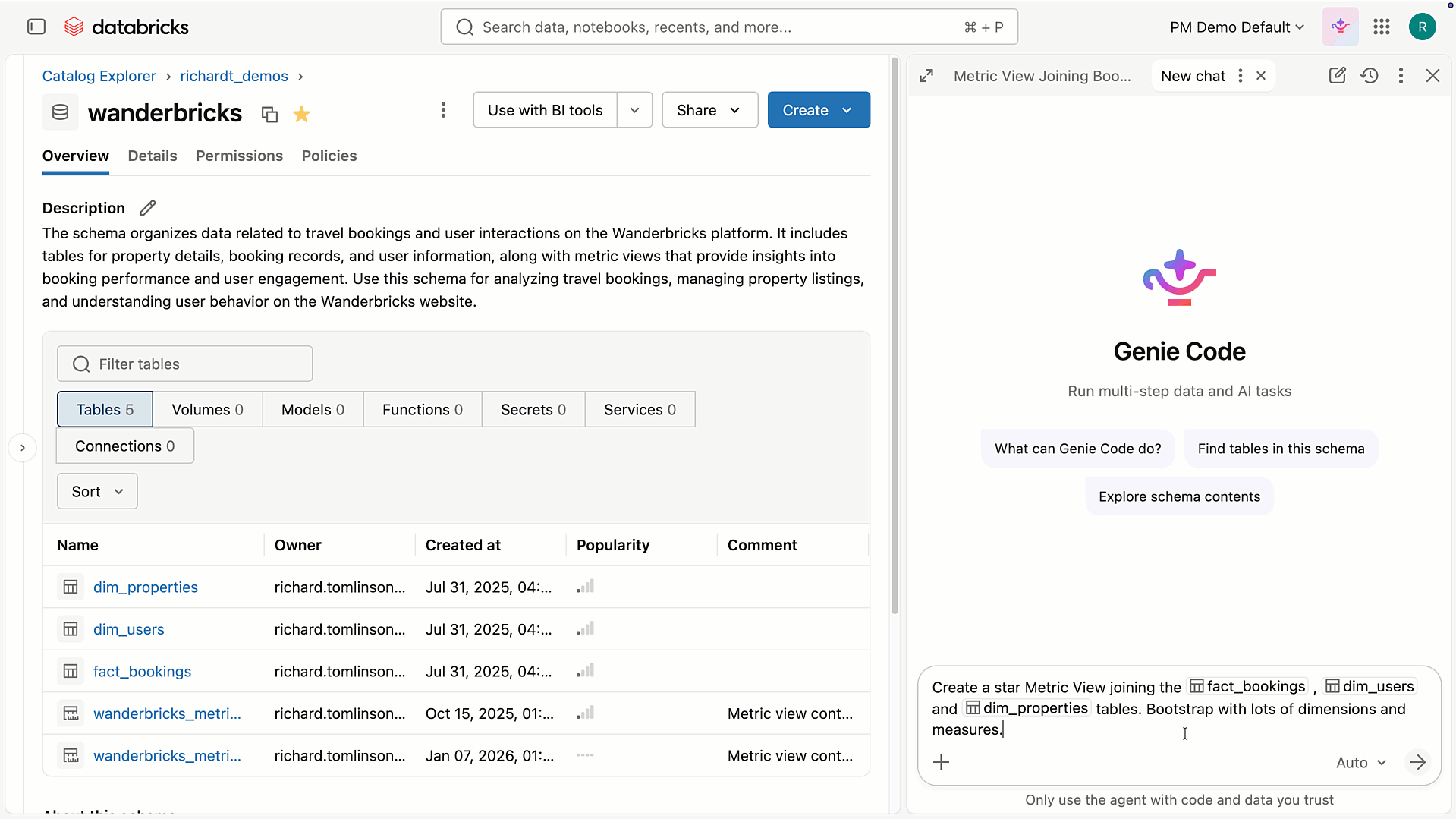Click the popularity indicator for dim_properties

pos(585,587)
